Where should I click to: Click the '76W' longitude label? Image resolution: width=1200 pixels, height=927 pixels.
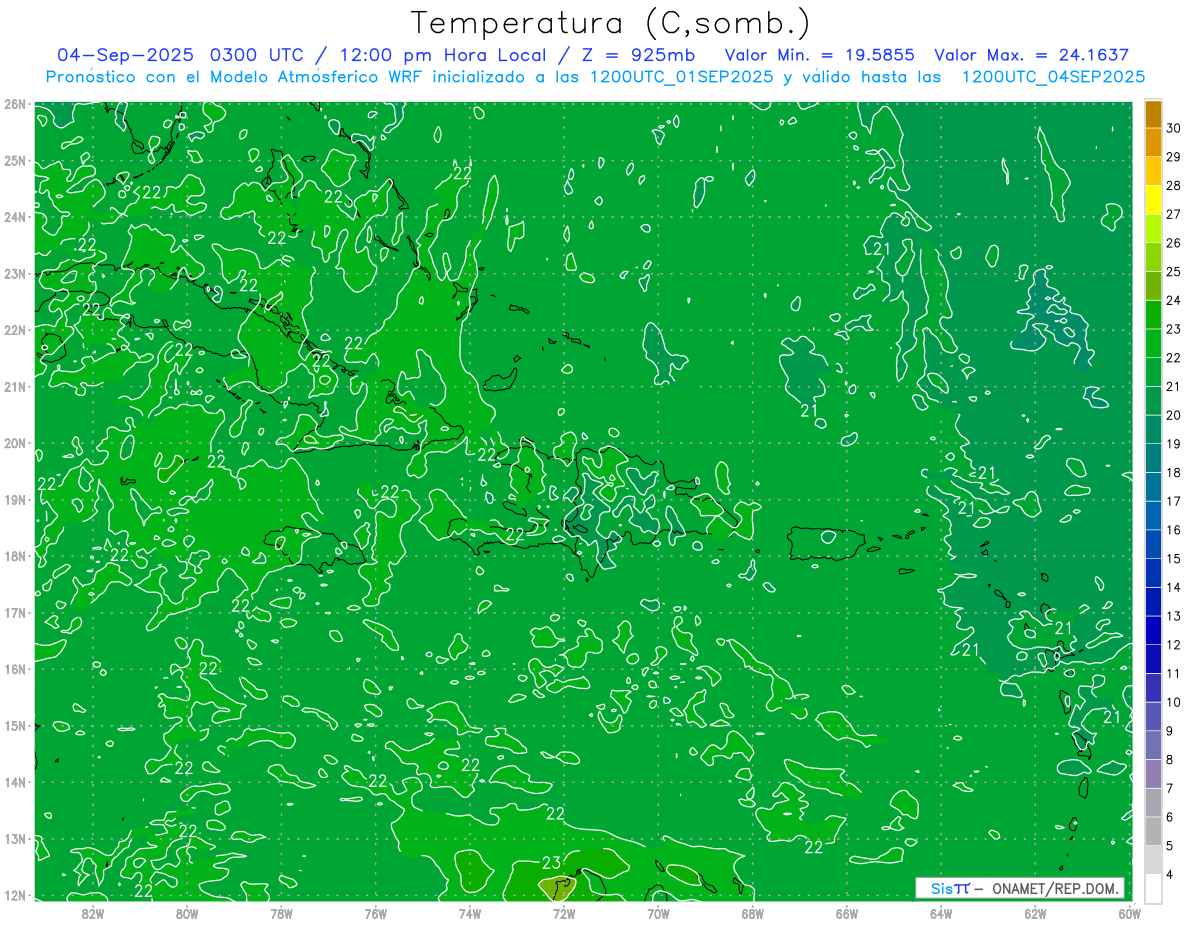point(375,913)
